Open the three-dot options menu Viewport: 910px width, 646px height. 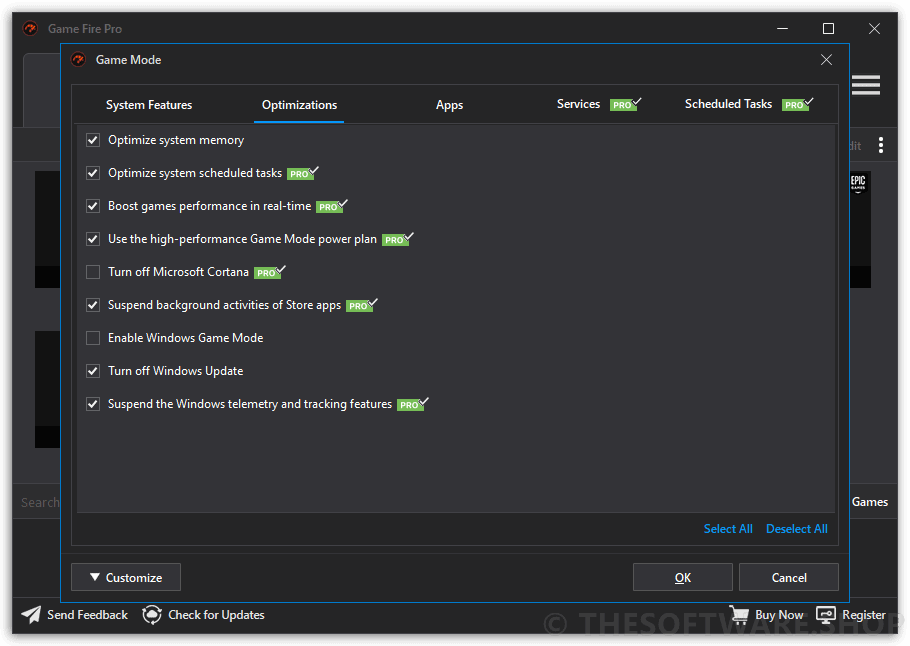881,145
